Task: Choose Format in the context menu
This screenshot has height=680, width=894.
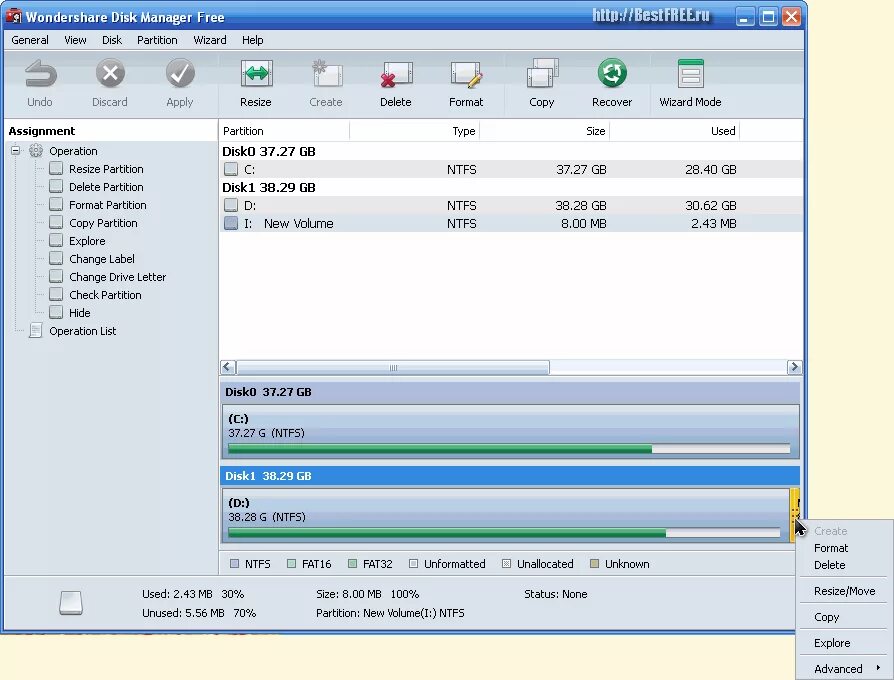Action: (x=831, y=548)
